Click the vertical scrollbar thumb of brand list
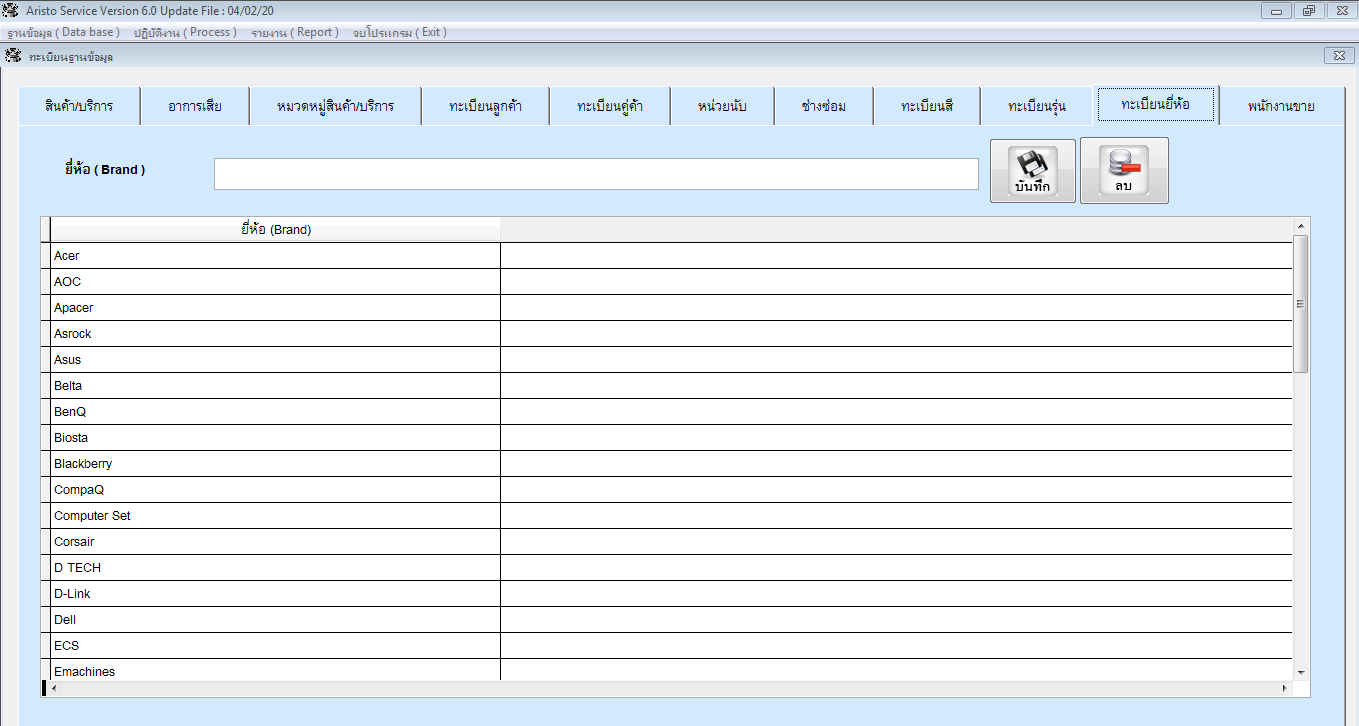 tap(1301, 304)
